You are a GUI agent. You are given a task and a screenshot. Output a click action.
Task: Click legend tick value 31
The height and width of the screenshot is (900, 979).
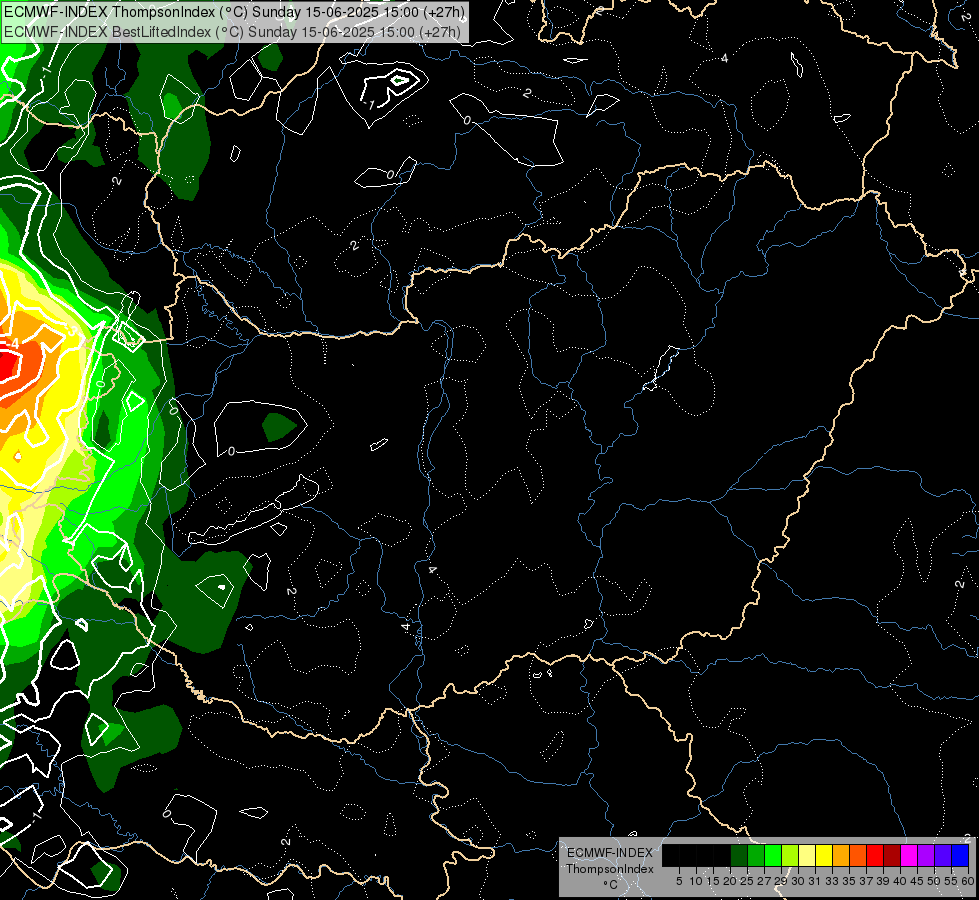[815, 881]
